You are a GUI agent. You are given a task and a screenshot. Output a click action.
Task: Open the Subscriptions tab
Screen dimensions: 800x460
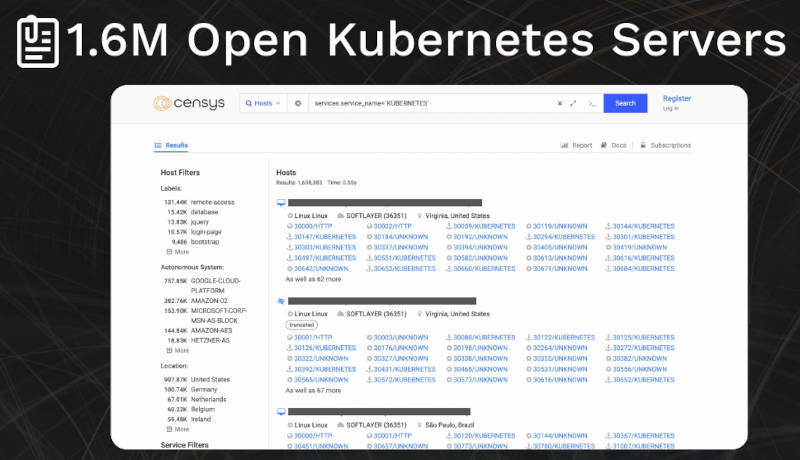coord(665,145)
